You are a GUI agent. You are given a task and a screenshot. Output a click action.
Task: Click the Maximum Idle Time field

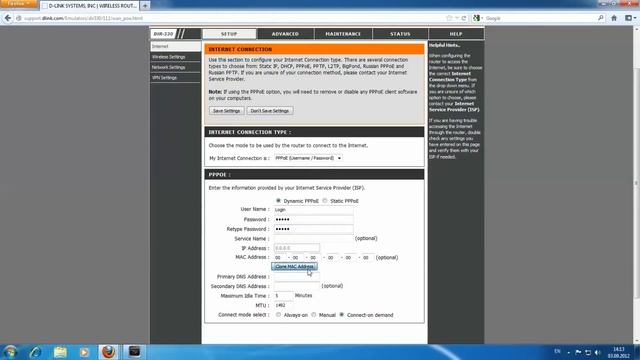click(283, 296)
